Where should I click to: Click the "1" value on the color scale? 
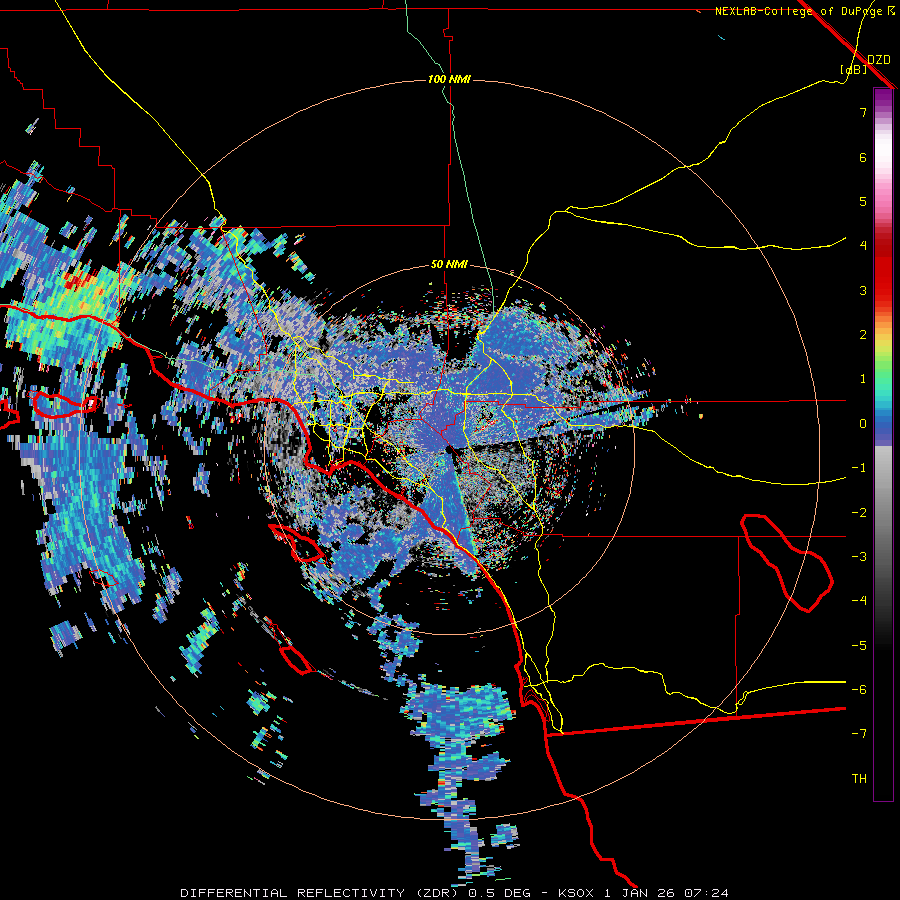863,379
